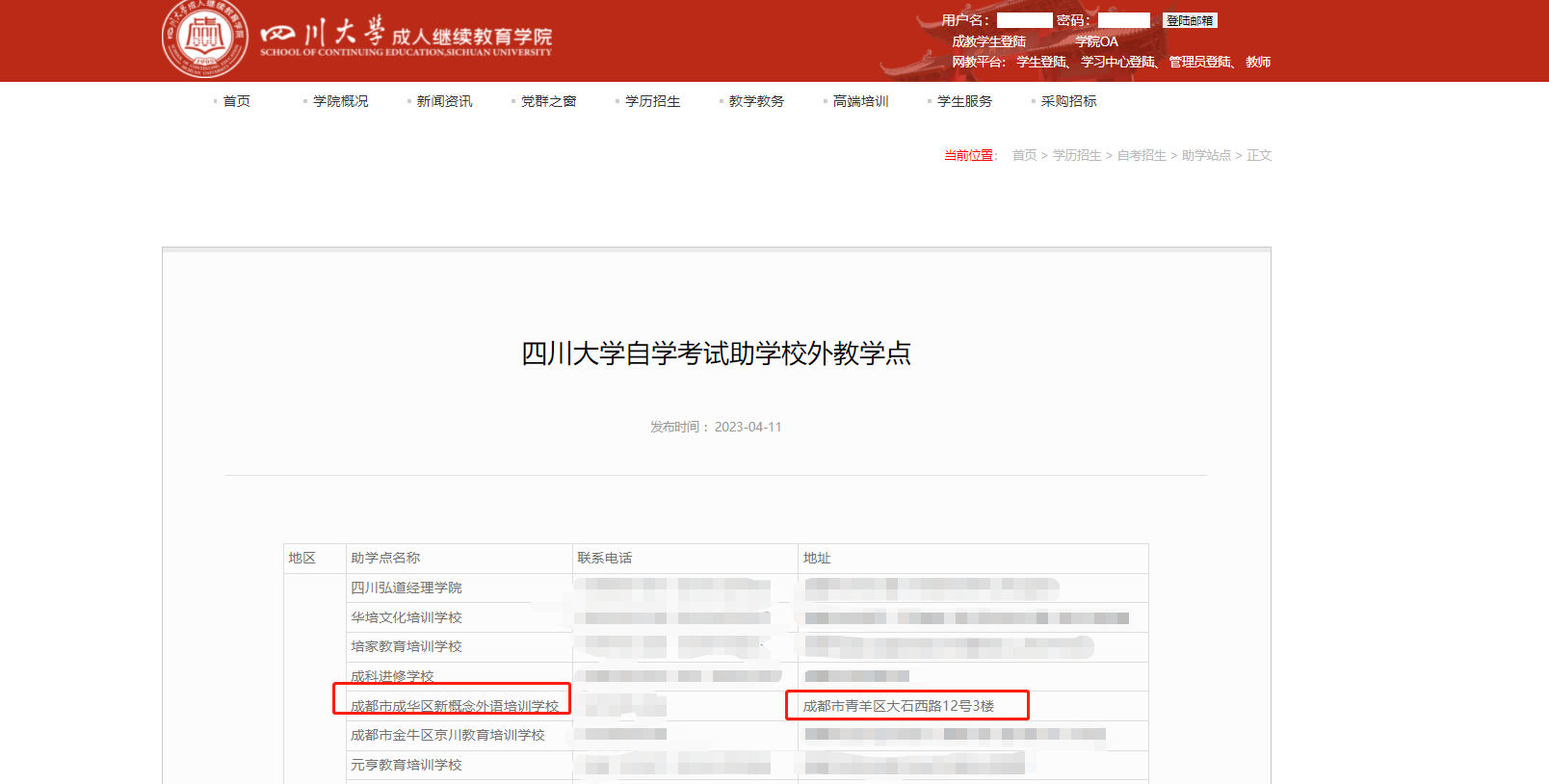Click the 登陆邮箱 button

pyautogui.click(x=1190, y=20)
